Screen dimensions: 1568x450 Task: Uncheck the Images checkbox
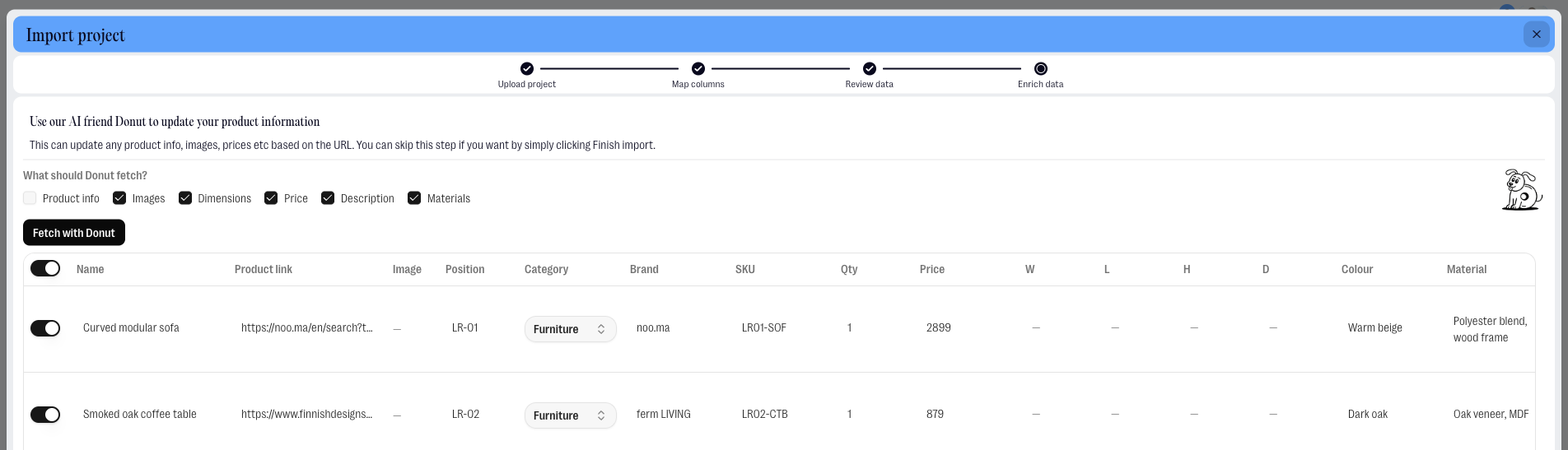tap(119, 198)
